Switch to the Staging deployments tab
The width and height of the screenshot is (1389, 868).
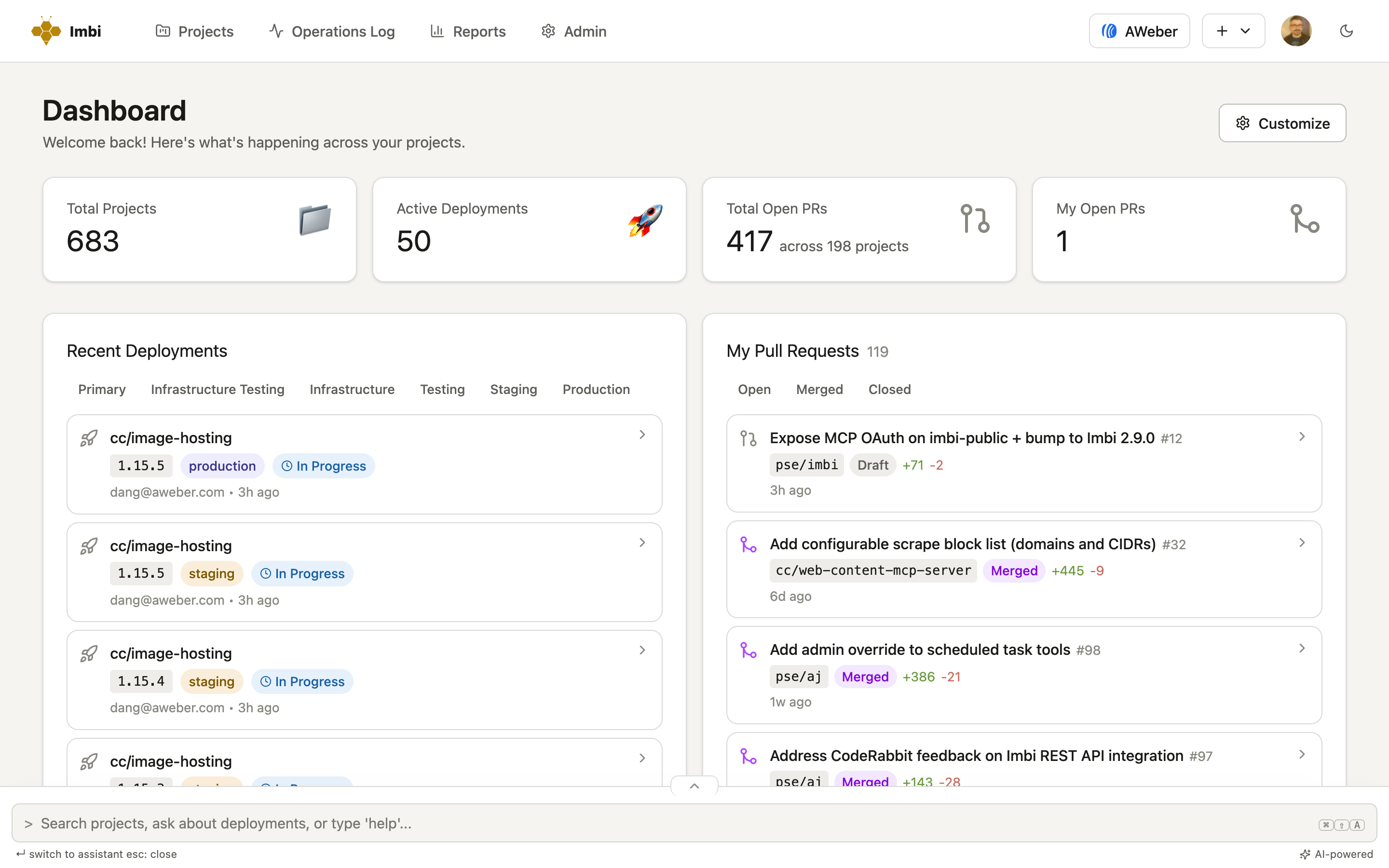click(x=513, y=389)
